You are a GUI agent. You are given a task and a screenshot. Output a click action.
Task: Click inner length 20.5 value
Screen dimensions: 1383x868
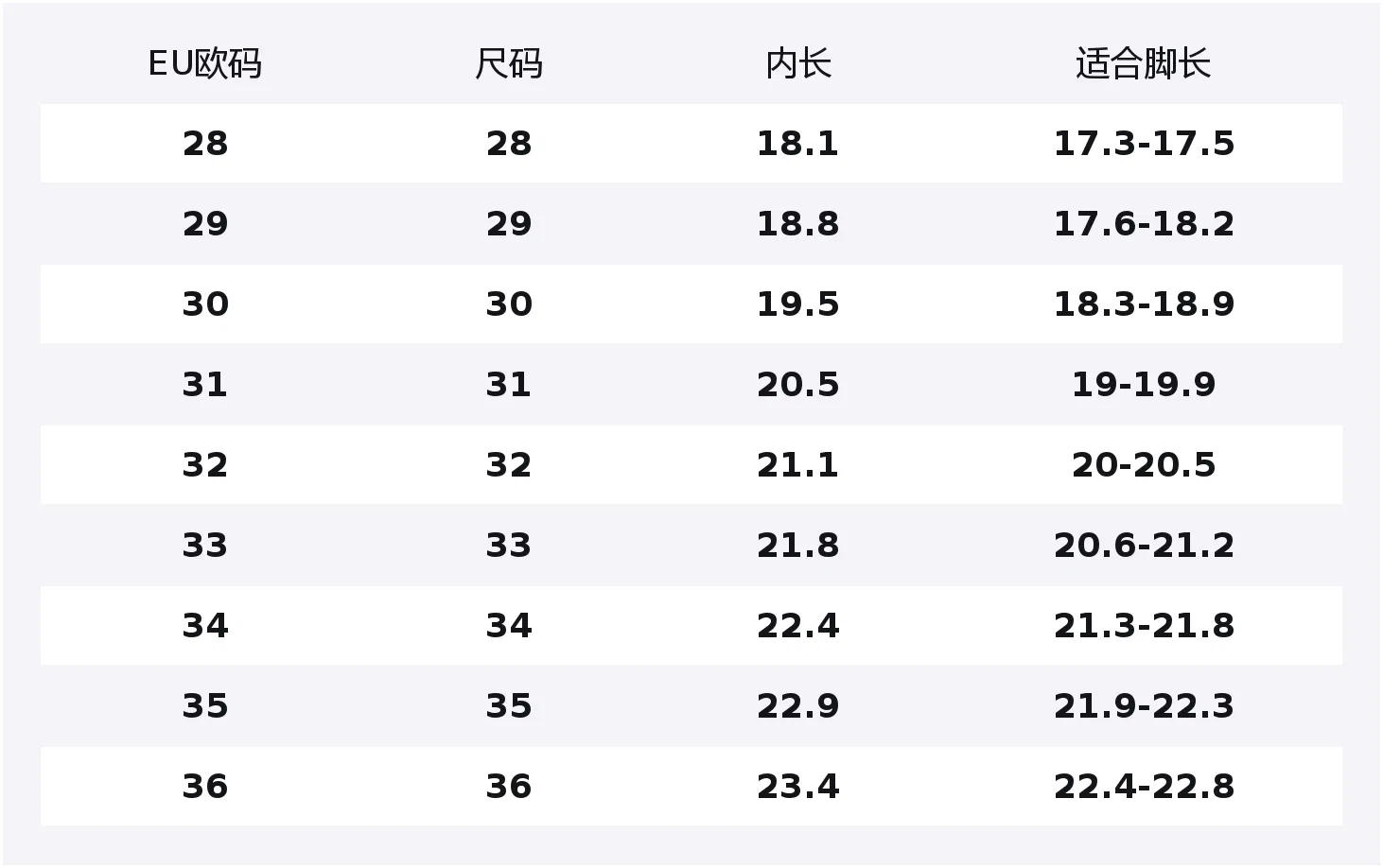pos(798,385)
